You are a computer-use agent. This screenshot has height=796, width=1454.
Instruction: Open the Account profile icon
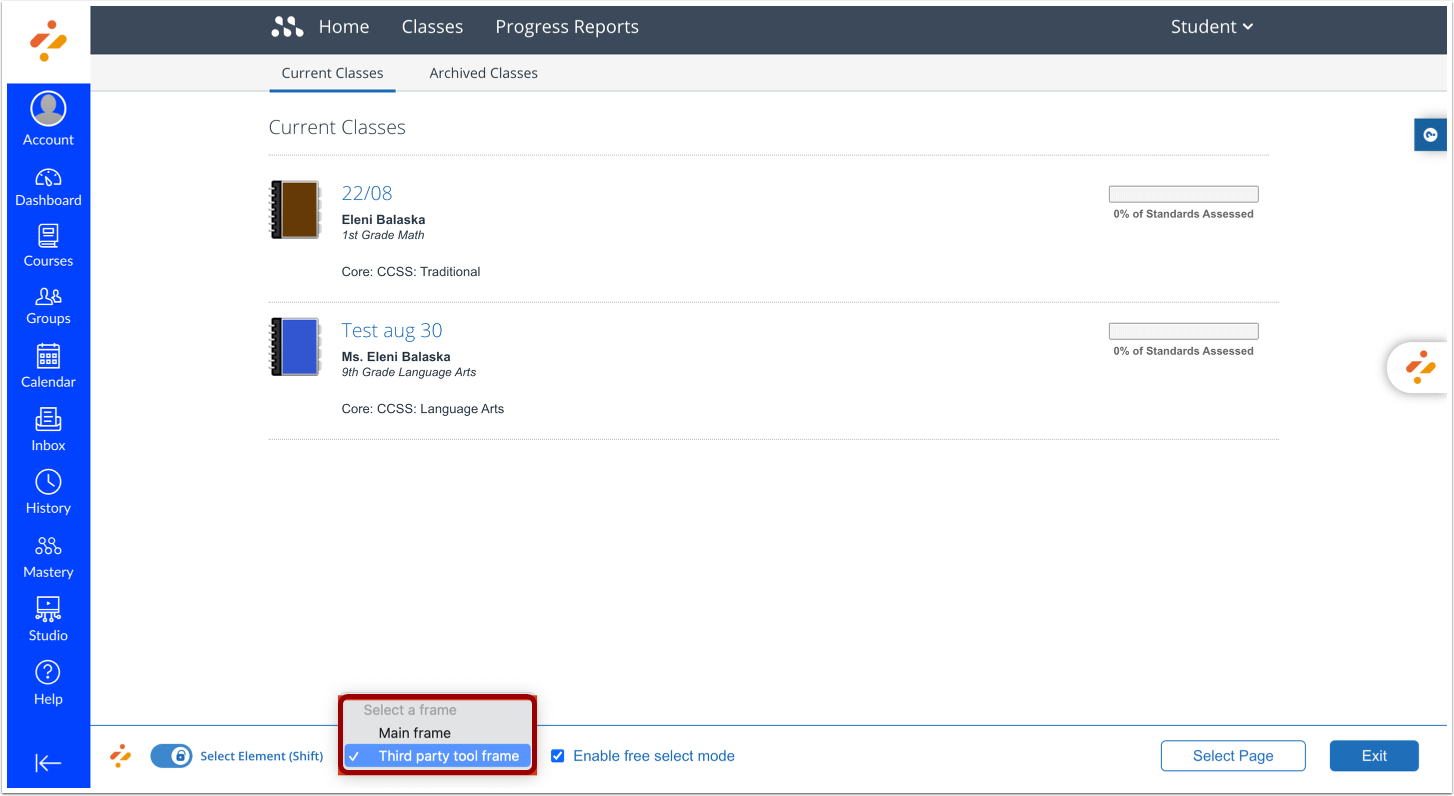tap(48, 108)
